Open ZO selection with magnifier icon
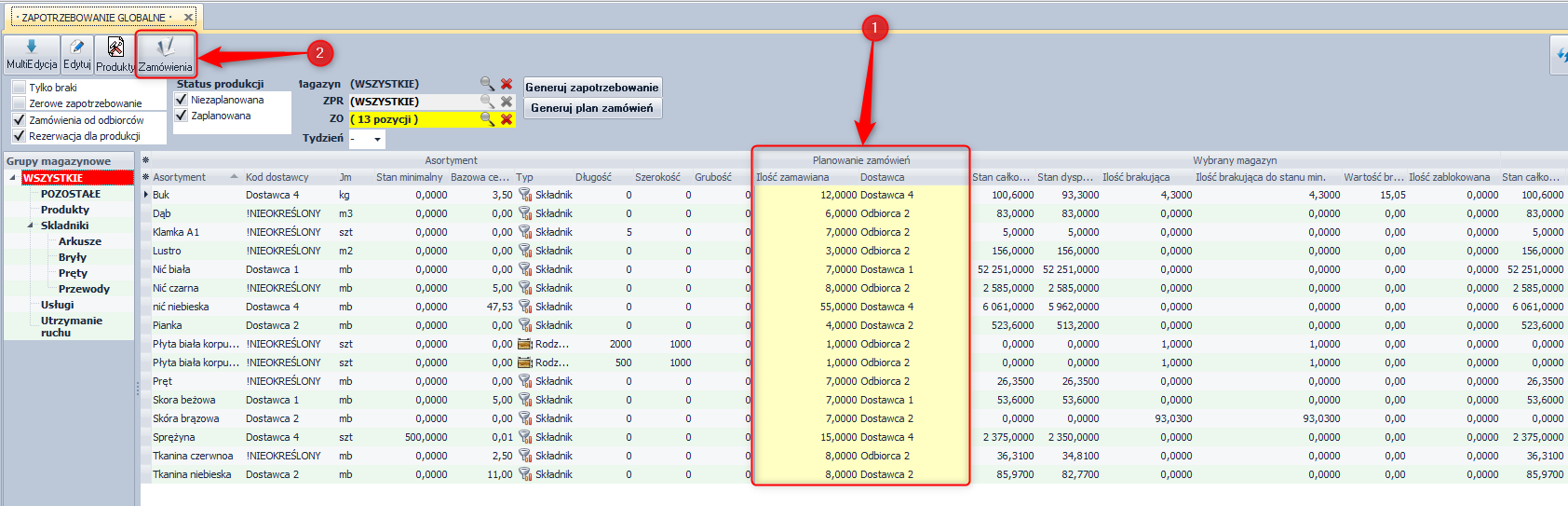The height and width of the screenshot is (506, 1568). 487,119
